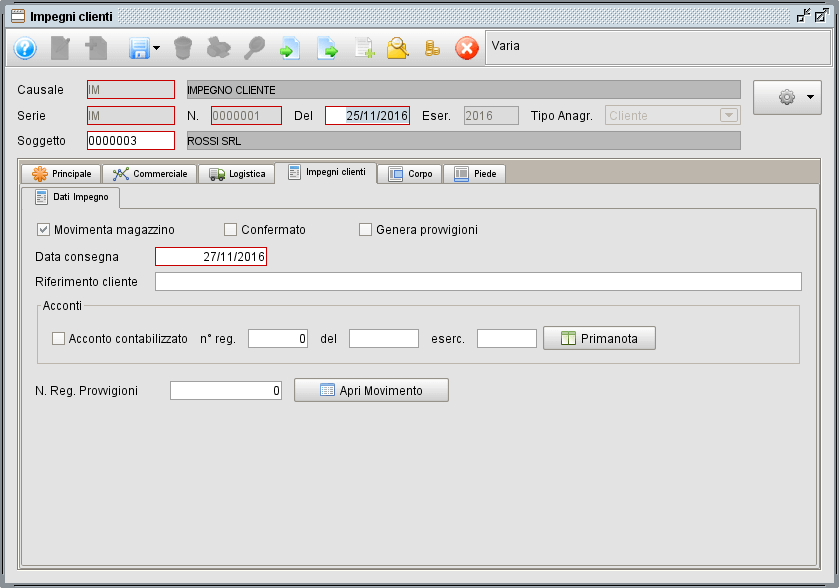Image resolution: width=839 pixels, height=588 pixels.
Task: Open the Logistica tab
Action: pyautogui.click(x=238, y=173)
